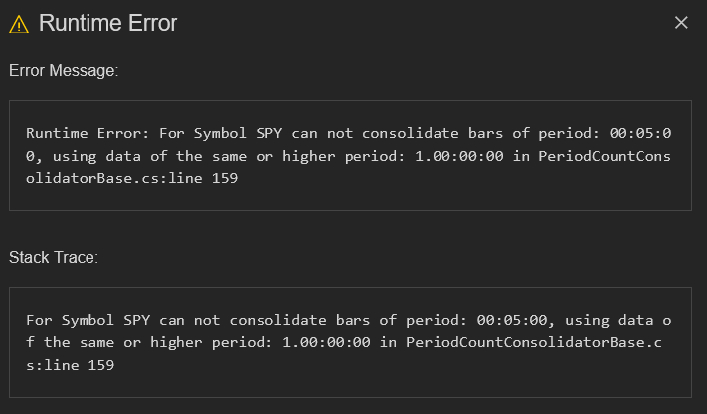
Task: Click '1.00:00:00' period in the error message
Action: pos(459,156)
